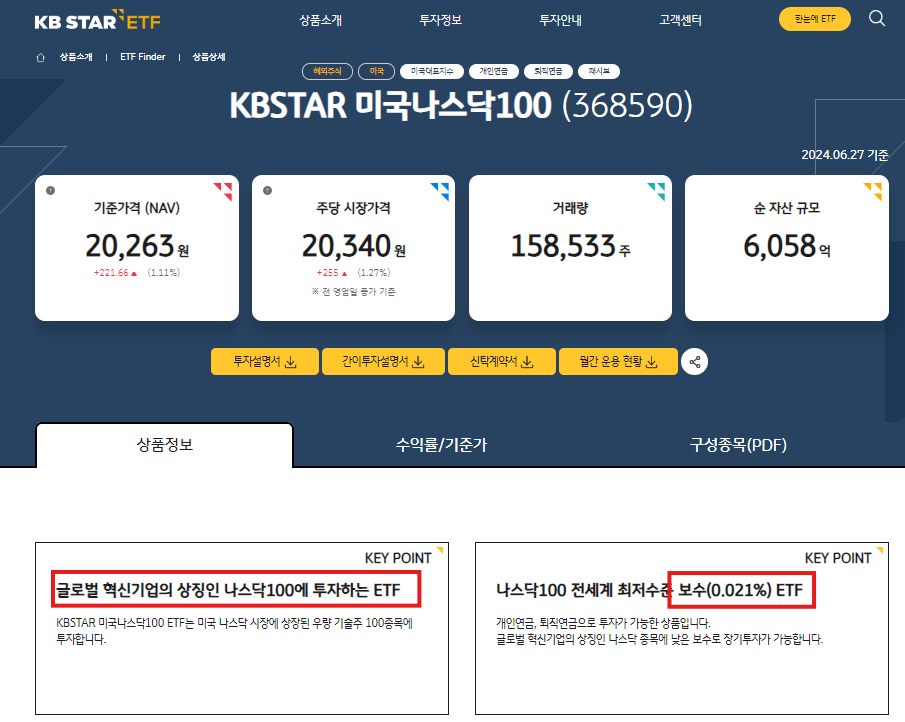The width and height of the screenshot is (905, 722).
Task: Click heading 글로벌 혁신기업의 상징인 나스닥100에 투자하는 ETF
Action: click(228, 590)
